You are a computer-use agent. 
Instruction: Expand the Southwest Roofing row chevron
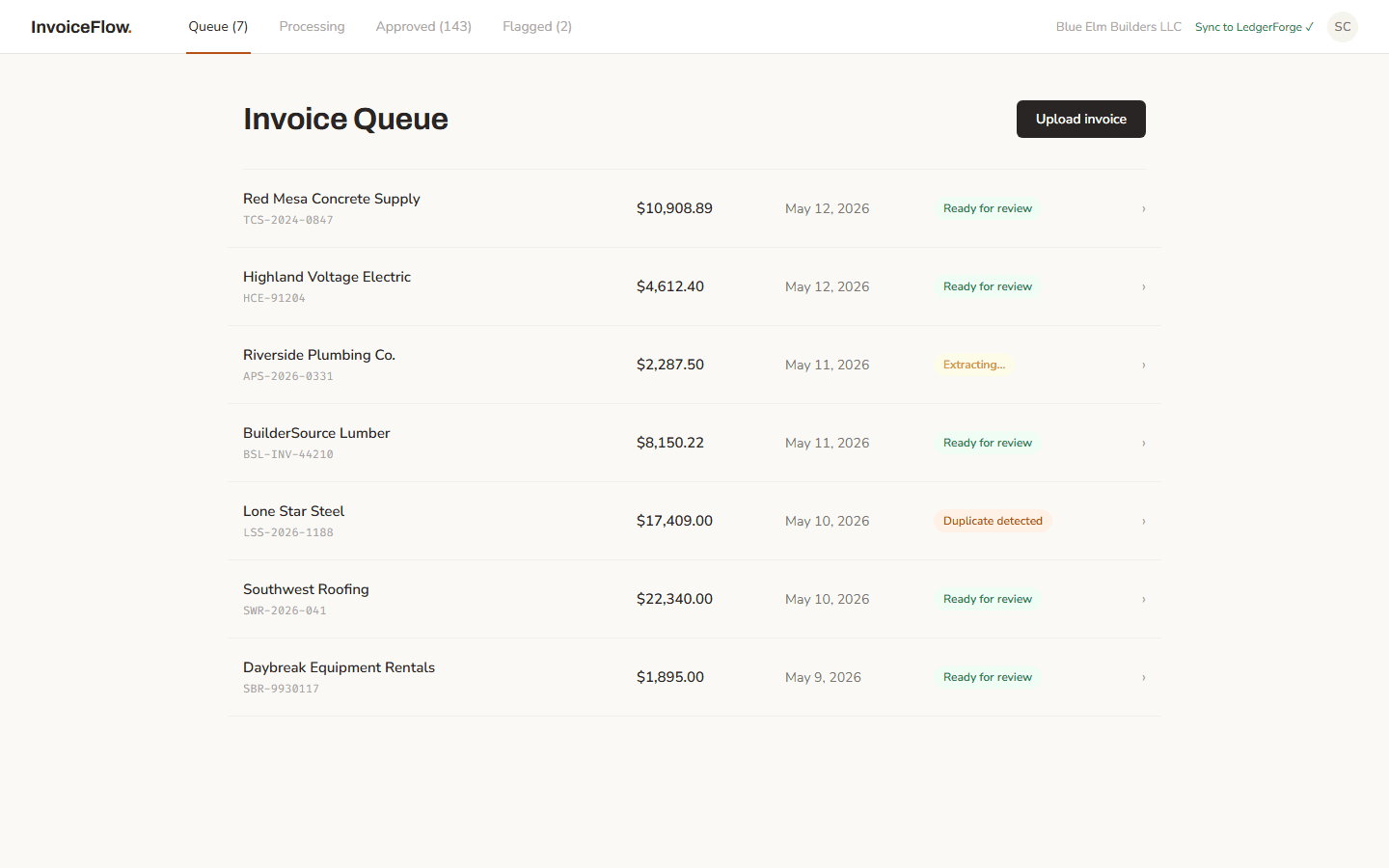click(1144, 599)
